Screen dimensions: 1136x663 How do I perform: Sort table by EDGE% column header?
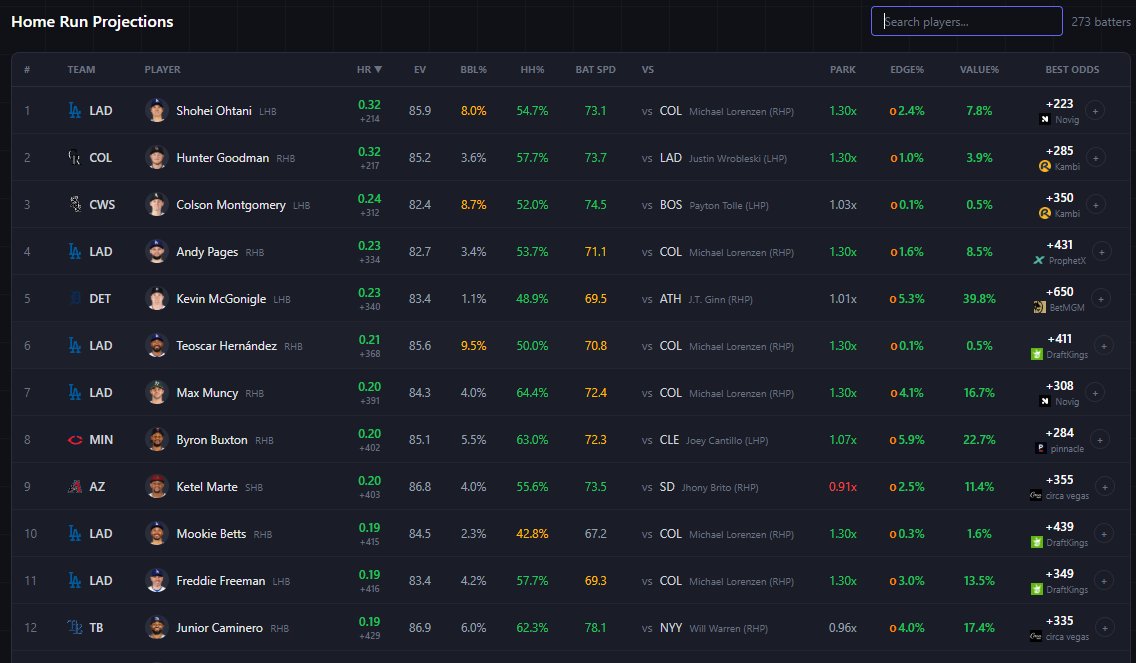907,70
